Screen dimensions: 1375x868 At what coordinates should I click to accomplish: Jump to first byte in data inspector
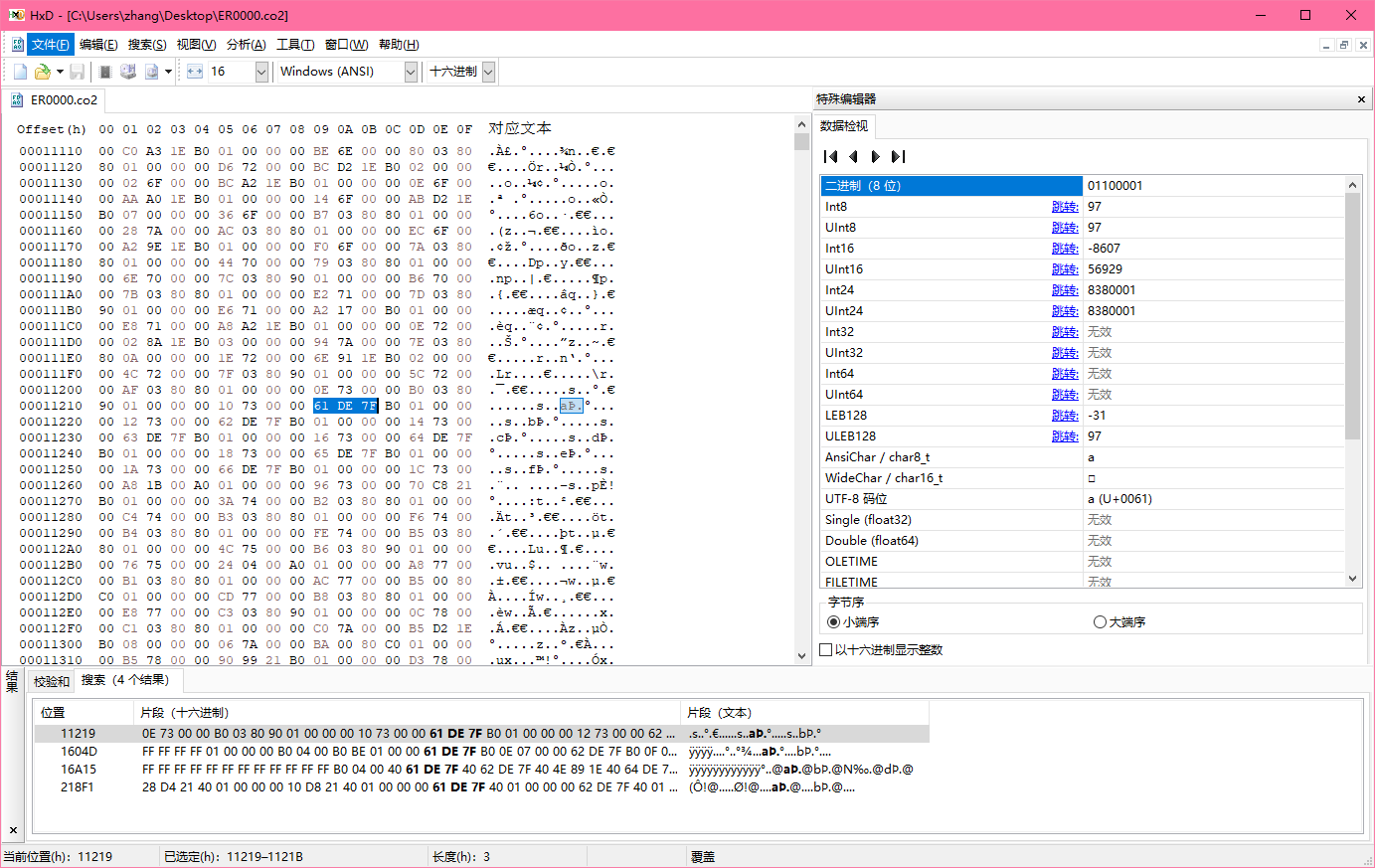point(831,156)
